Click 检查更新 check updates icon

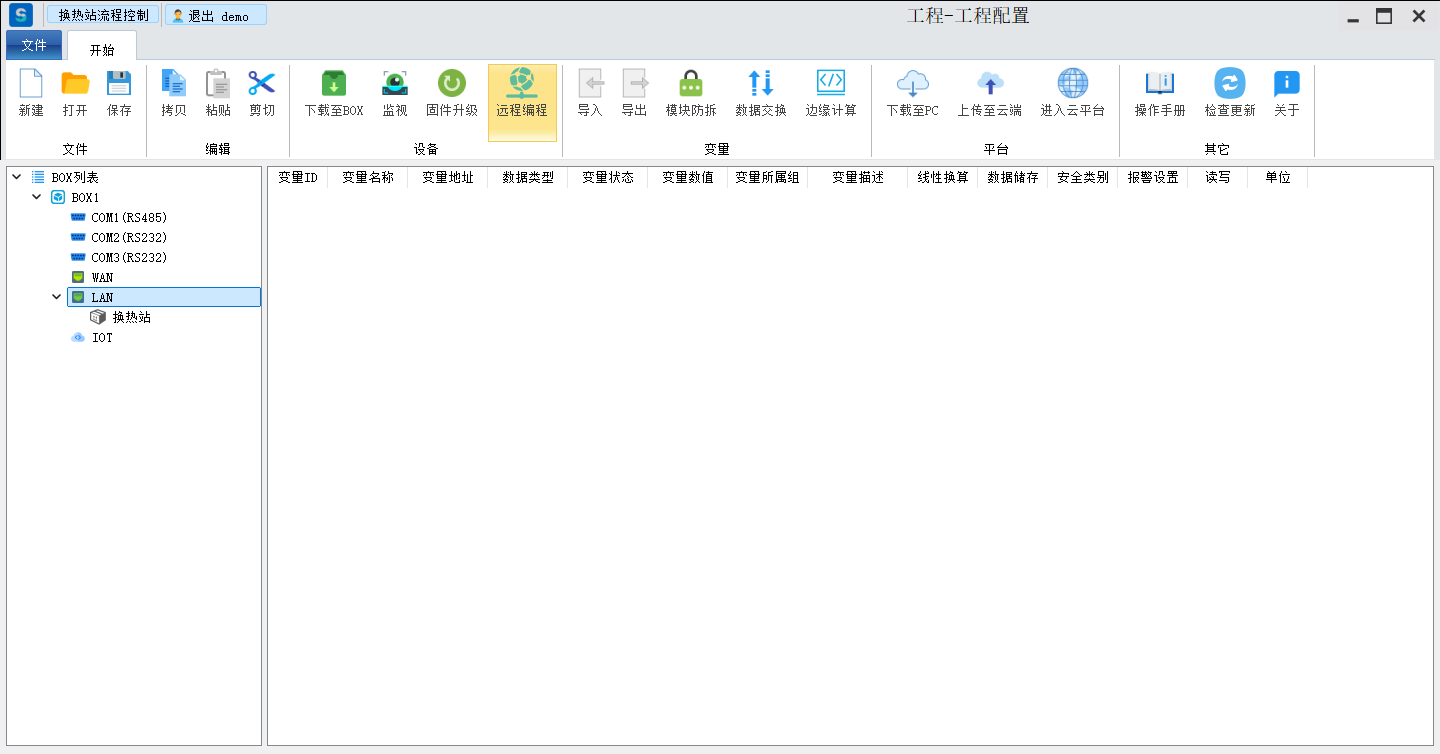(1229, 84)
